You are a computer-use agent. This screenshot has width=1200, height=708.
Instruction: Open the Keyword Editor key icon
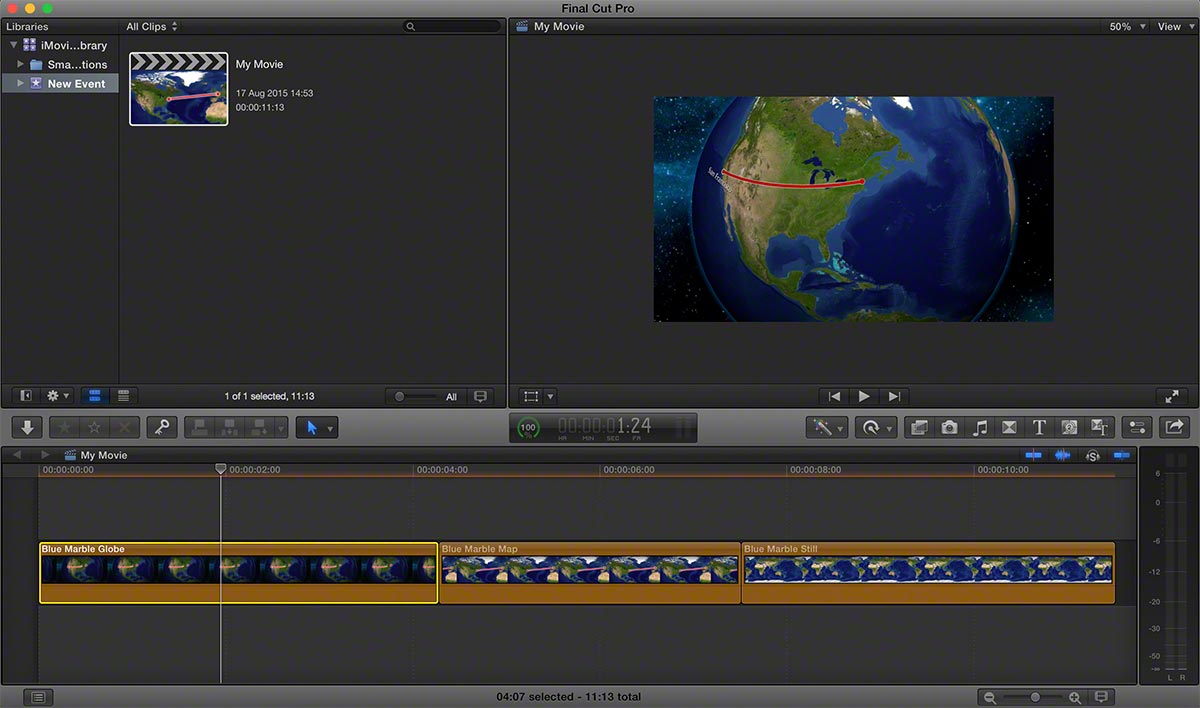162,427
